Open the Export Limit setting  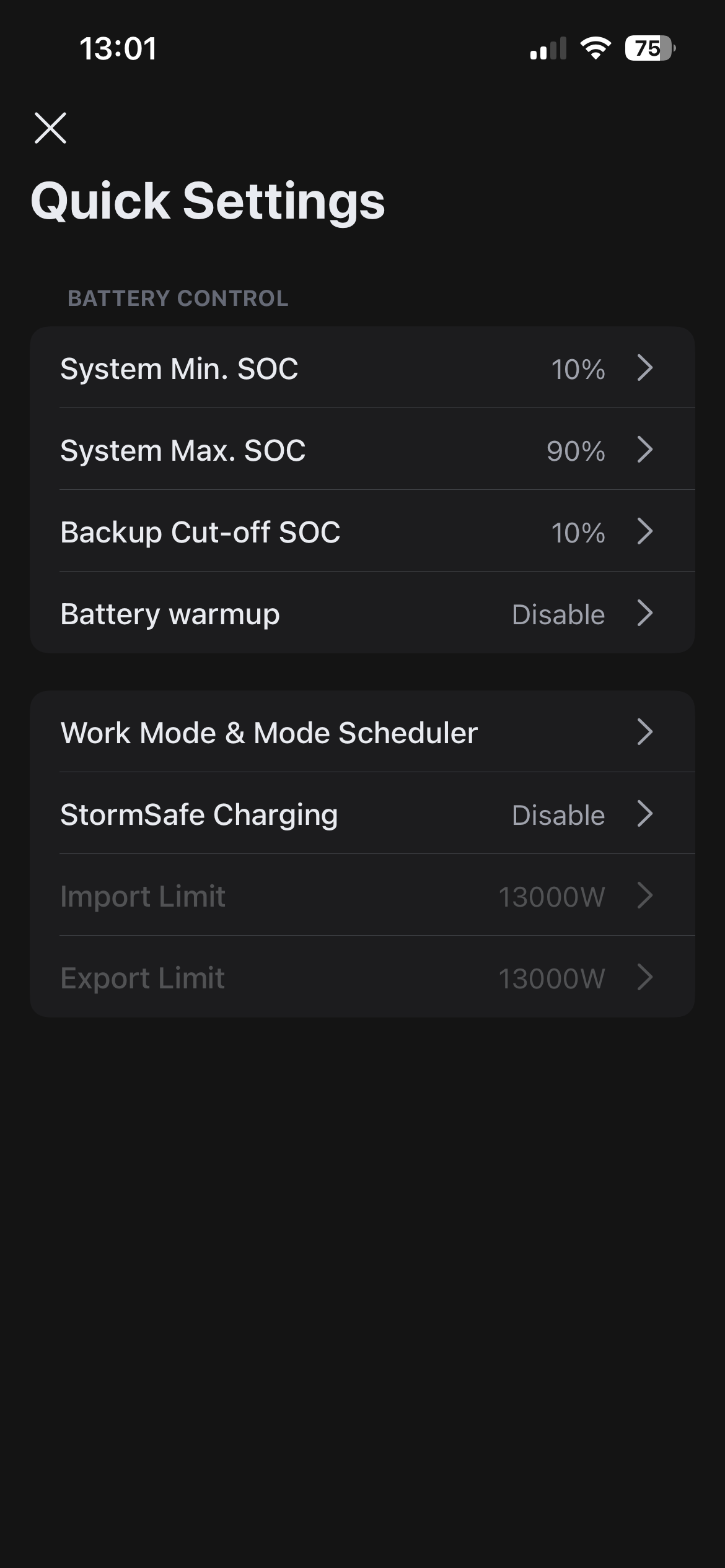tap(362, 977)
